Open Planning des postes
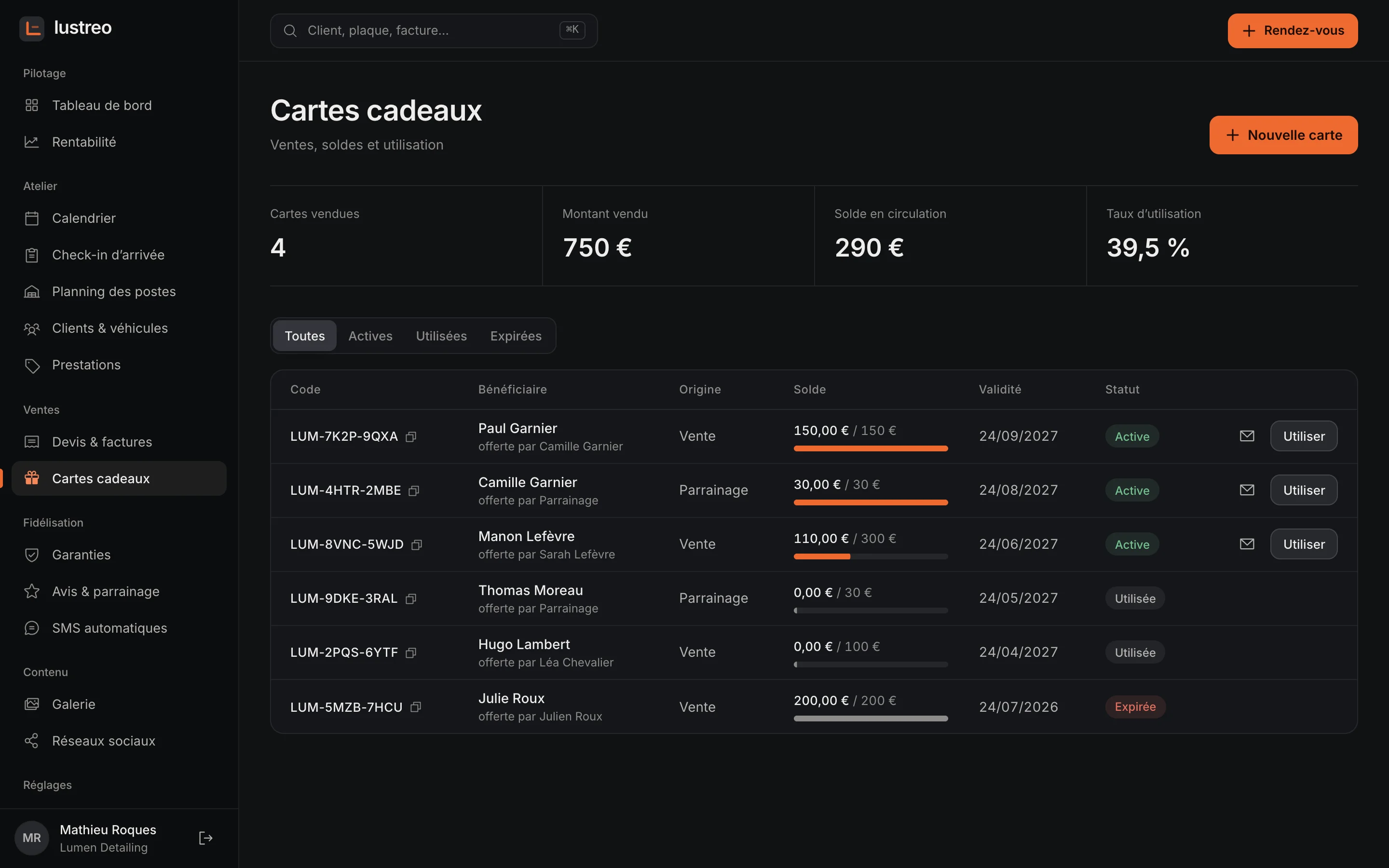Viewport: 1389px width, 868px height. click(119, 292)
